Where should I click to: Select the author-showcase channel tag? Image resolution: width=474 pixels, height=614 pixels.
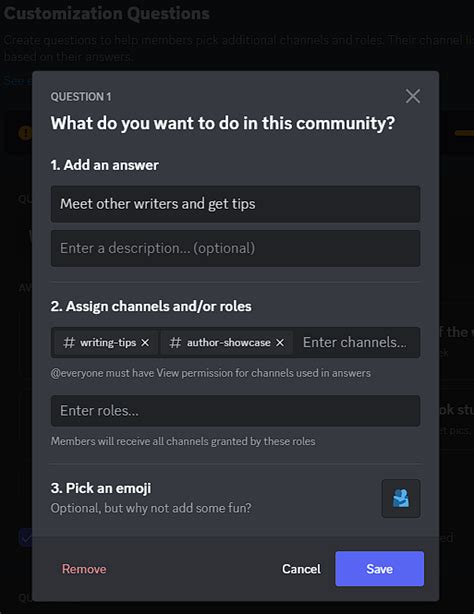tap(226, 343)
